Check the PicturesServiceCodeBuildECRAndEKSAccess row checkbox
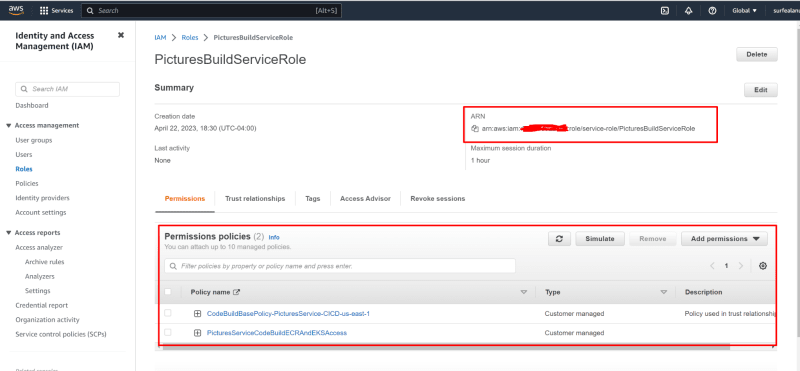Screen dimensions: 800x371 (x=168, y=332)
